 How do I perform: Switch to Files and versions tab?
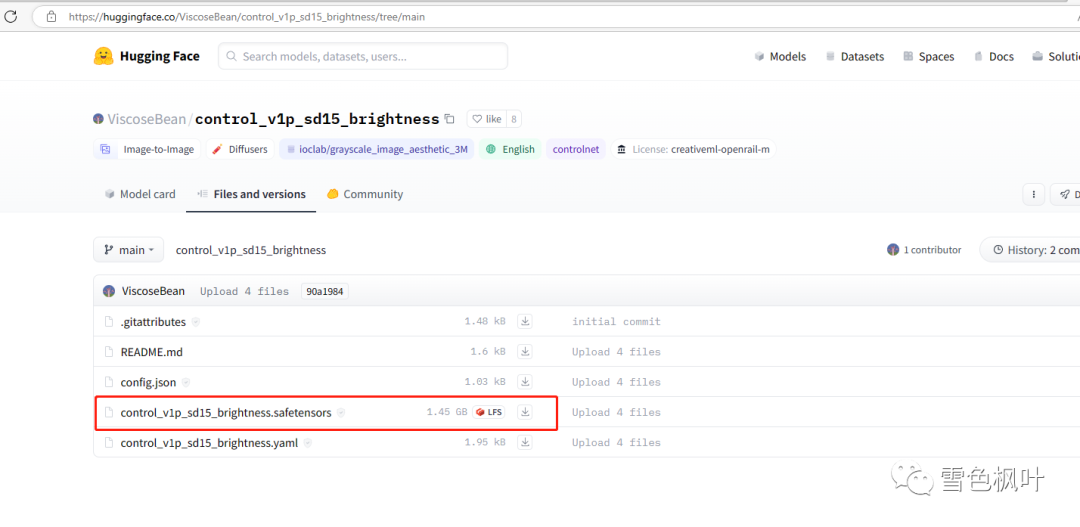click(x=251, y=194)
